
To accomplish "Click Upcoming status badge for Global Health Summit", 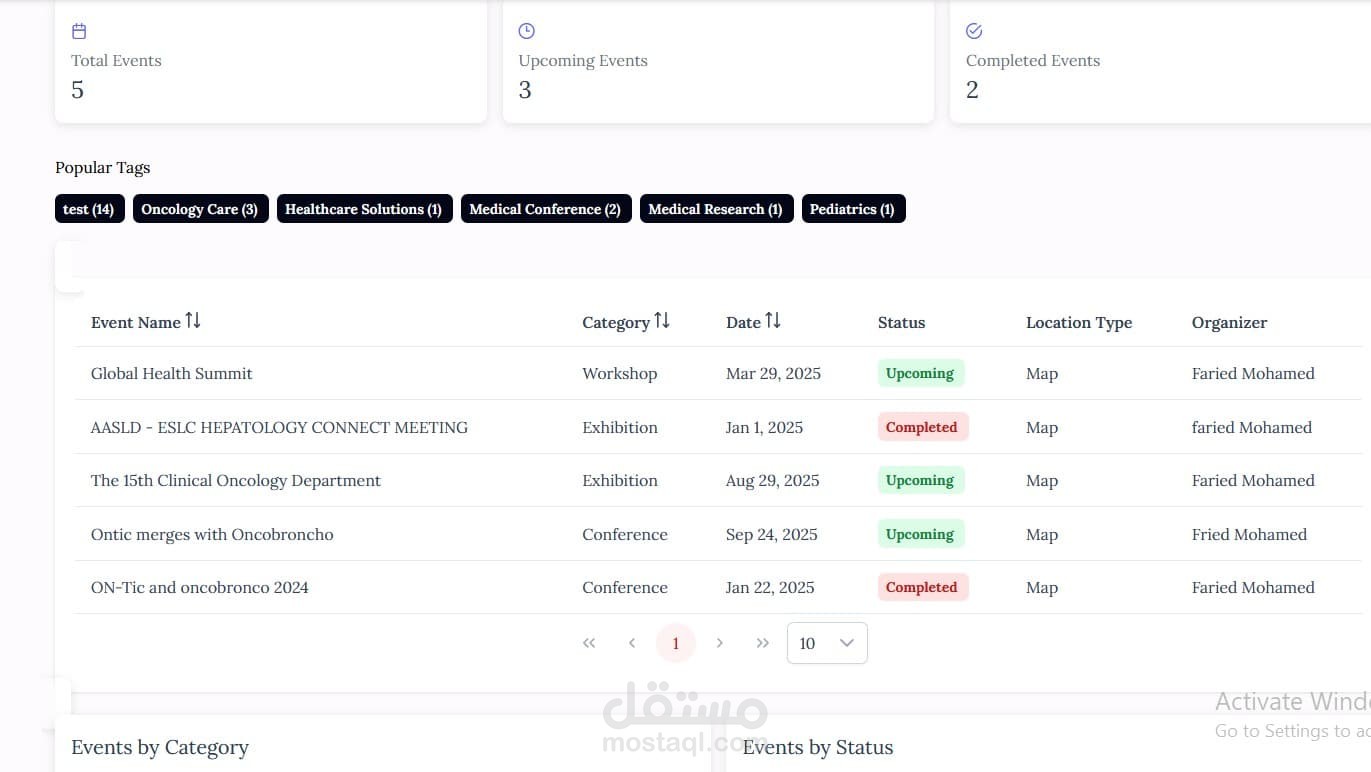I will [x=920, y=374].
